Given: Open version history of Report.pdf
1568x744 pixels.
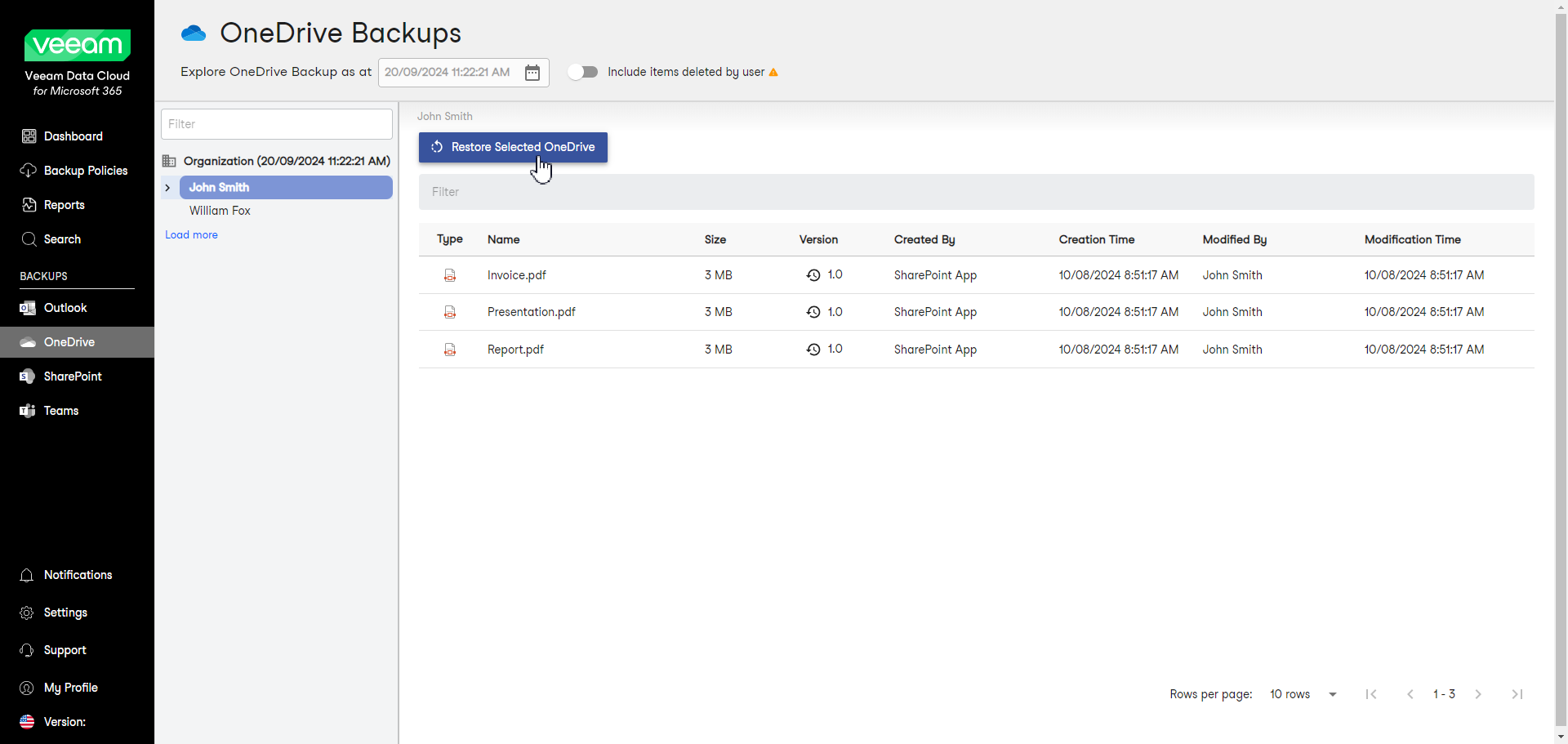Looking at the screenshot, I should (x=813, y=350).
